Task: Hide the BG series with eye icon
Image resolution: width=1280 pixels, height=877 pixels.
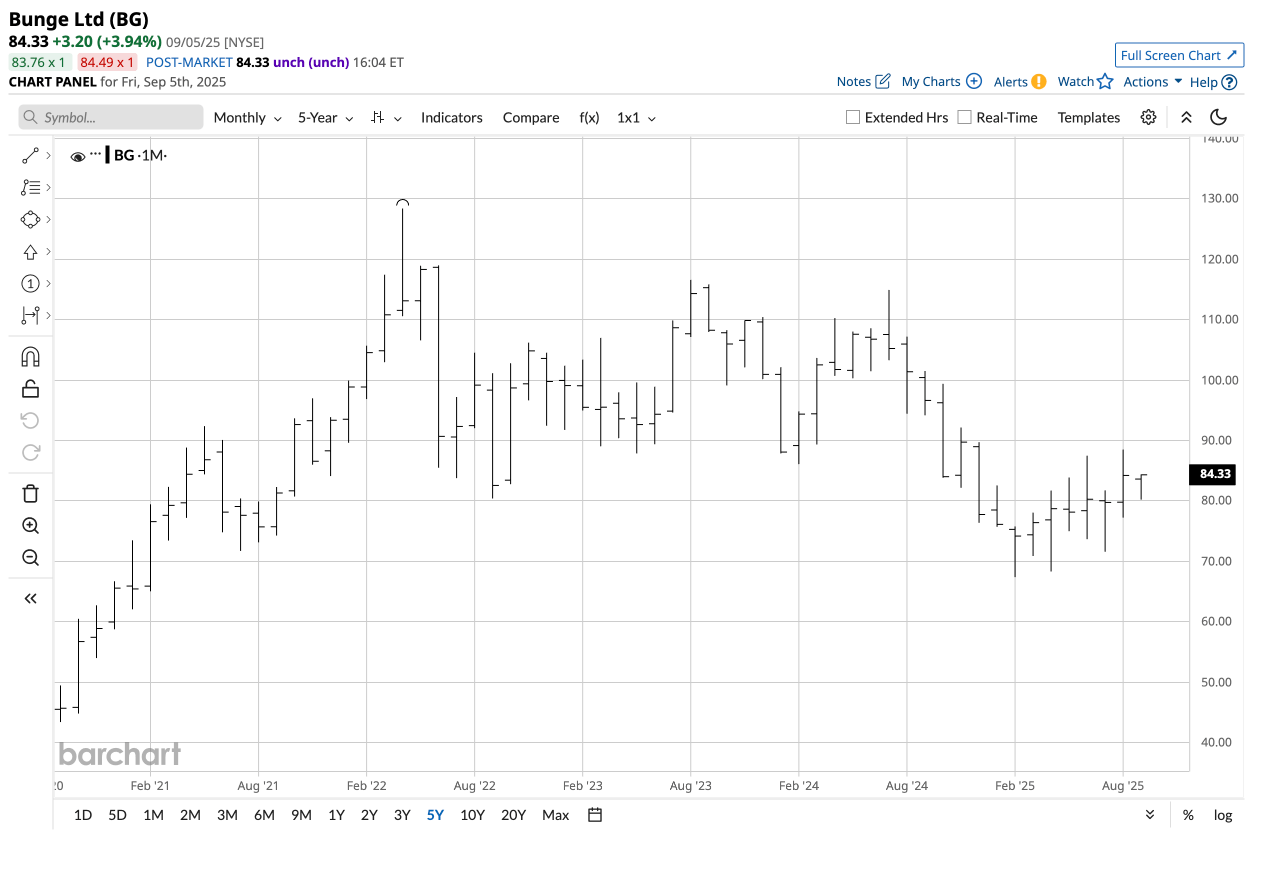Action: (77, 156)
